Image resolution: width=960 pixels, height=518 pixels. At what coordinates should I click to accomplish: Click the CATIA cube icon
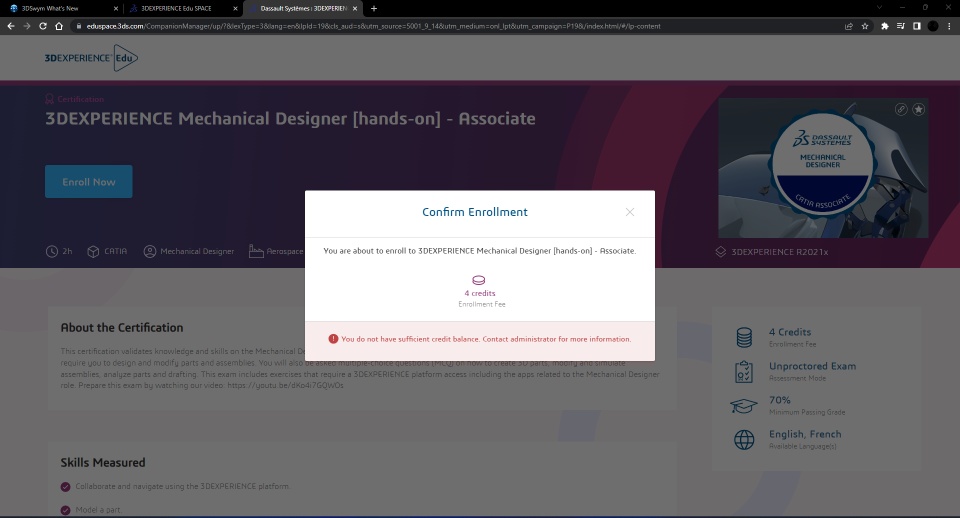coord(93,252)
